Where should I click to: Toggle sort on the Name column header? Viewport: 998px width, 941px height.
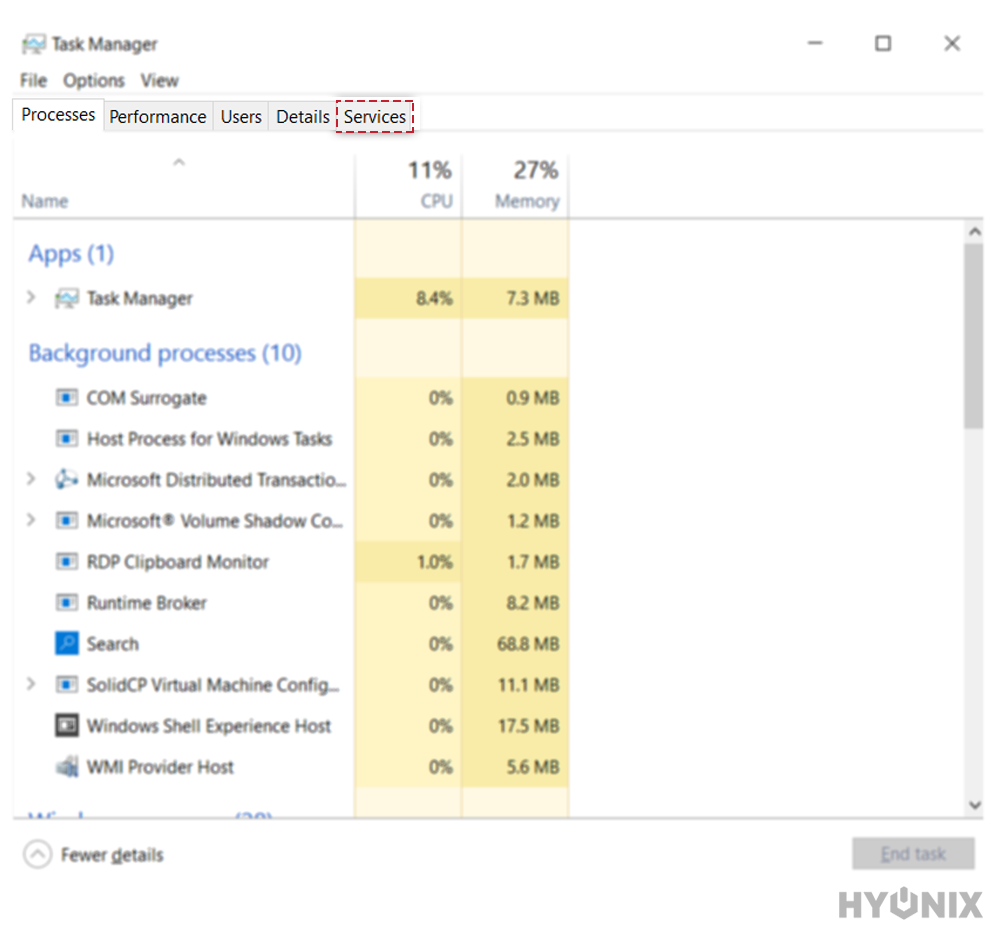pos(45,200)
